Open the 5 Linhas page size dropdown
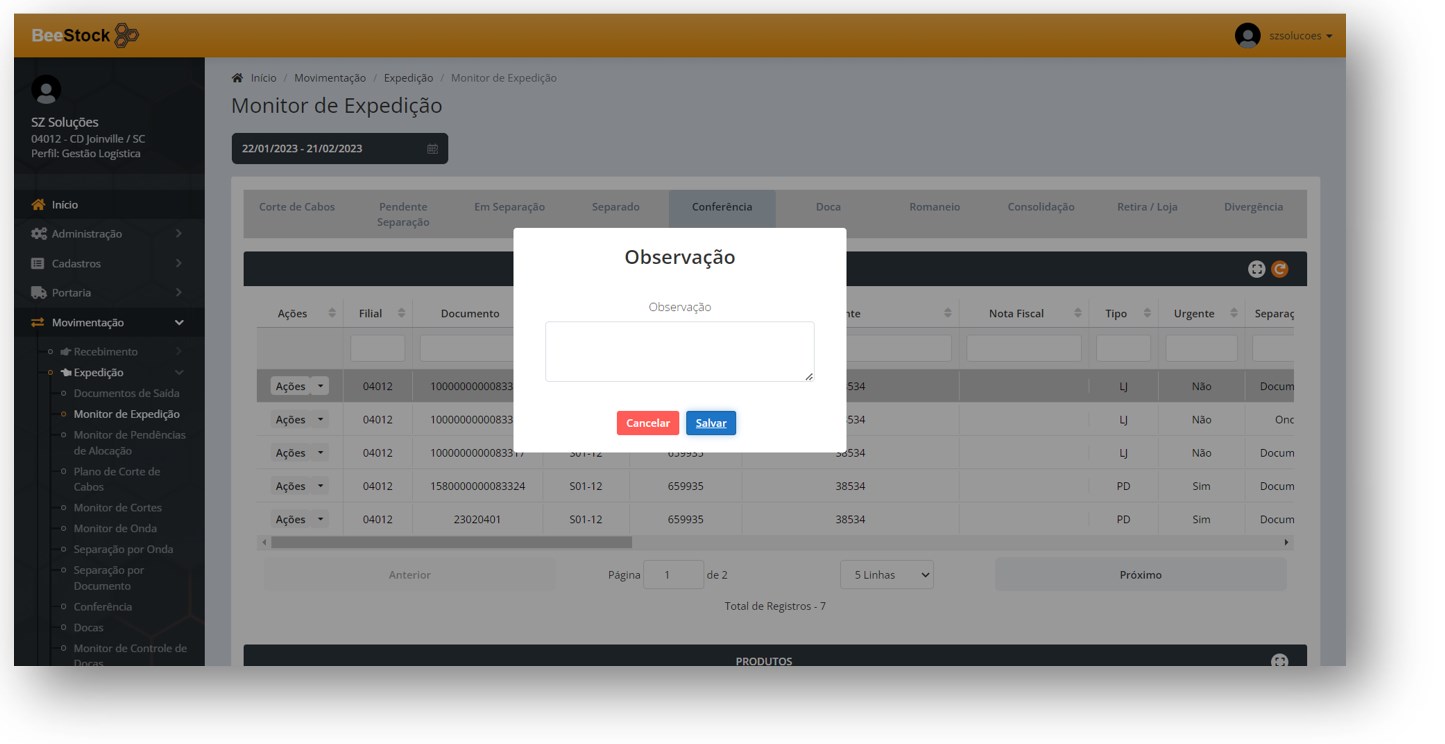This screenshot has width=1445, height=744. click(887, 575)
